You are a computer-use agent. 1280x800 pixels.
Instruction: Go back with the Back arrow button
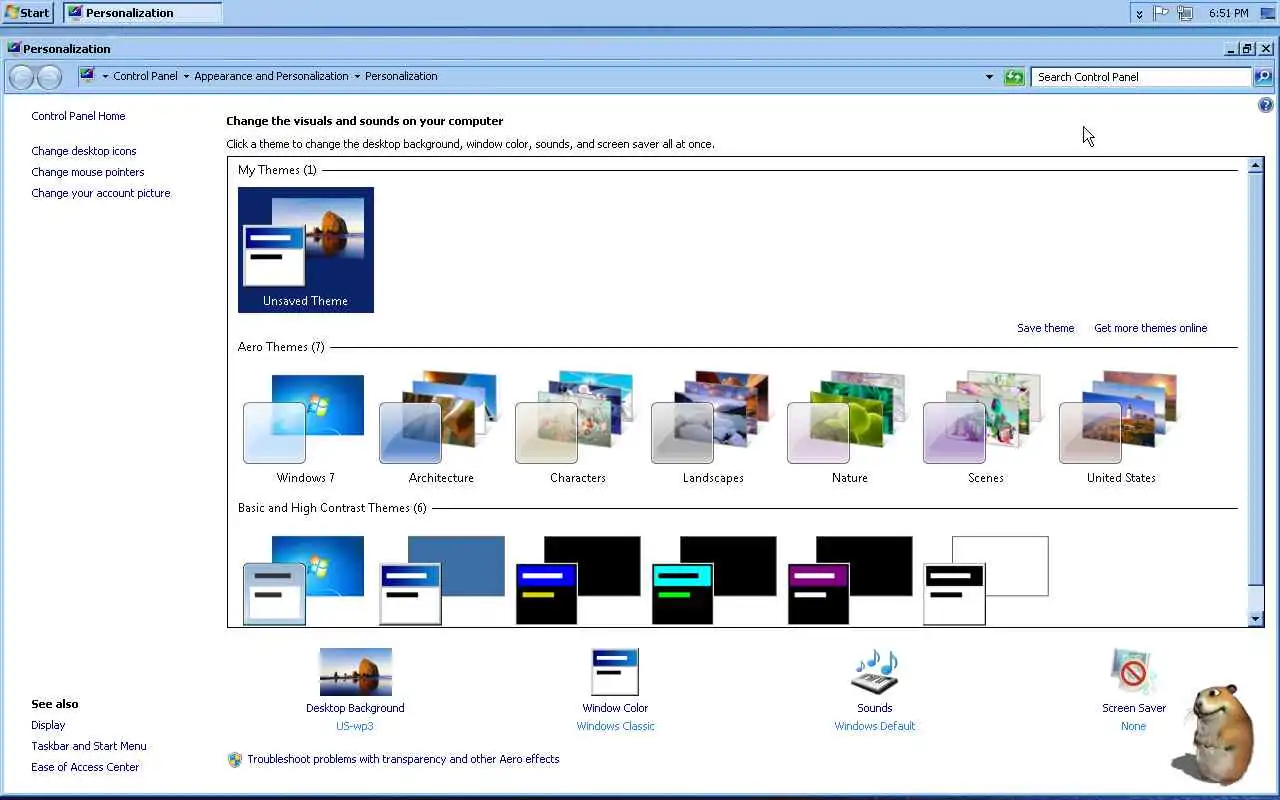[x=21, y=77]
